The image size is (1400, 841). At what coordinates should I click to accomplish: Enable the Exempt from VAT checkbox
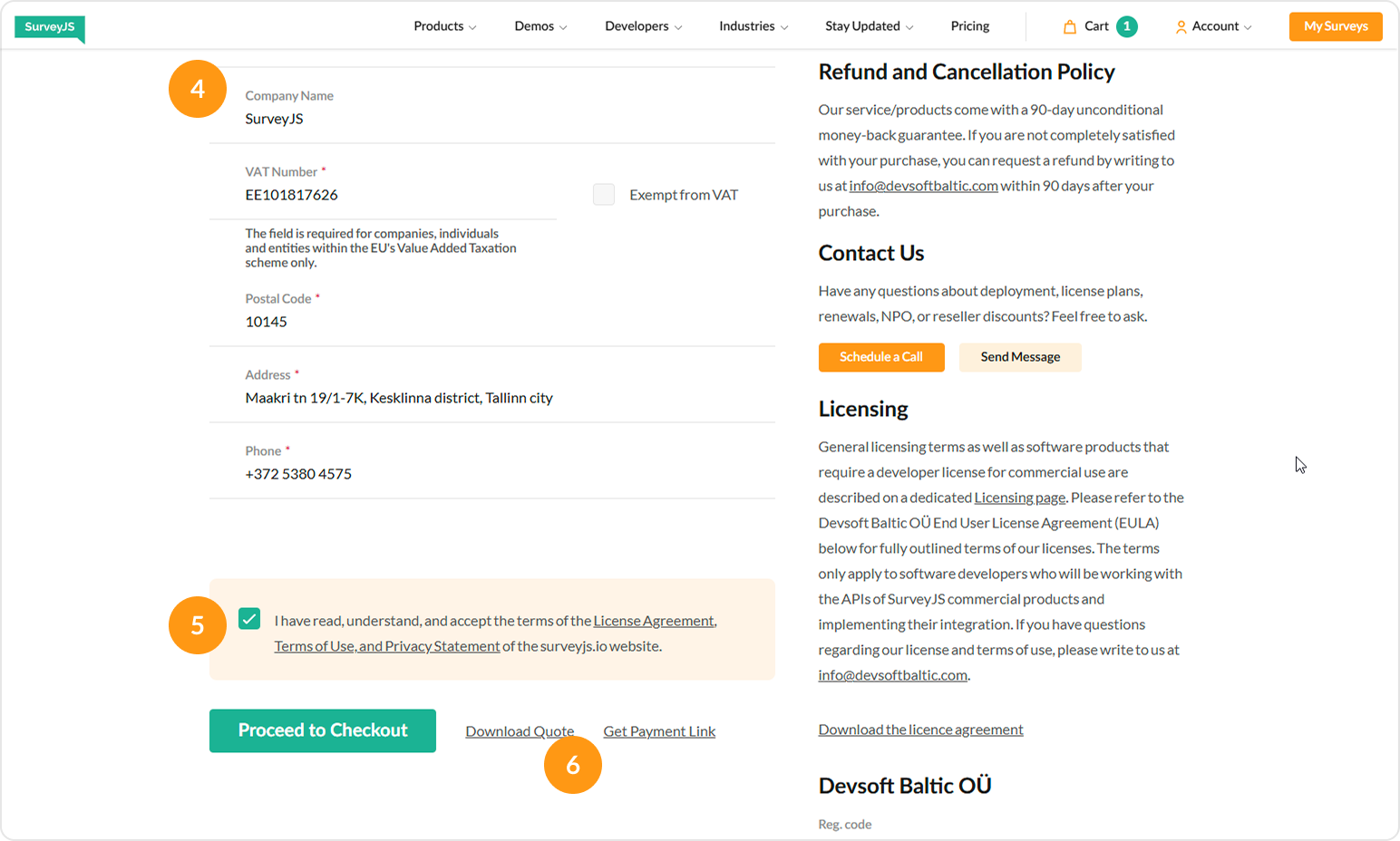pos(604,195)
